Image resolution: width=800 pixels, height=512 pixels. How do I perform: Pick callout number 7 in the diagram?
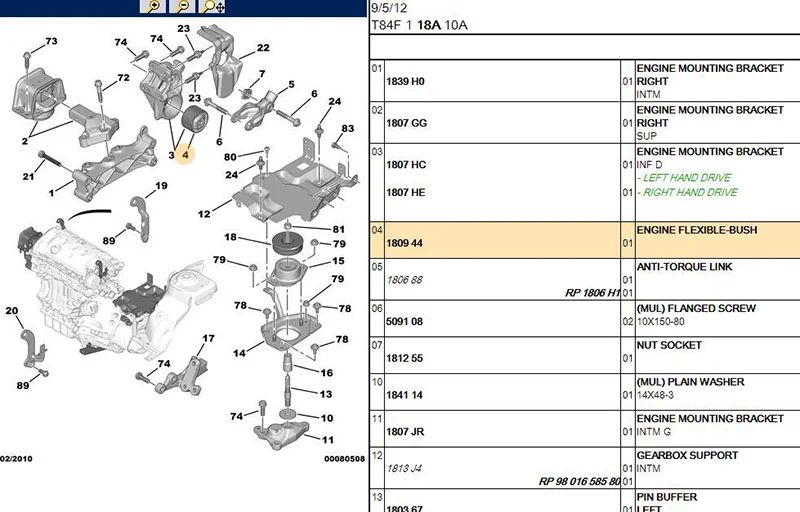pyautogui.click(x=262, y=74)
